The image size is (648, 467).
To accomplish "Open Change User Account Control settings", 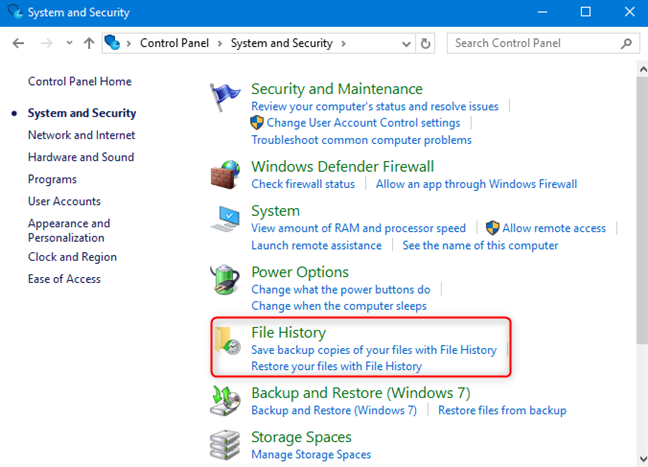I will tap(363, 123).
